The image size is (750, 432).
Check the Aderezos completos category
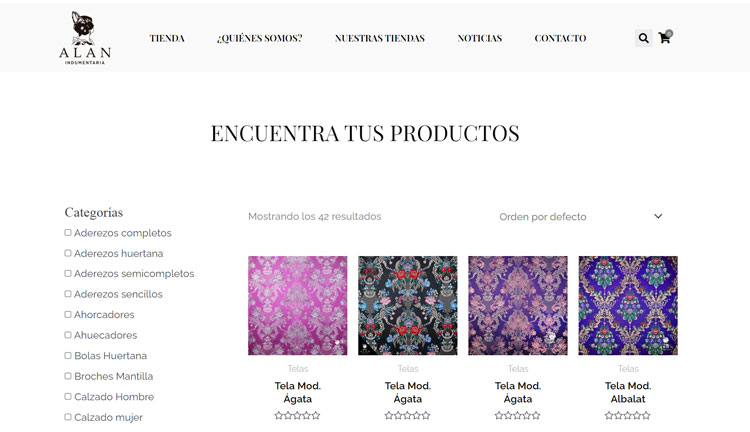point(68,233)
